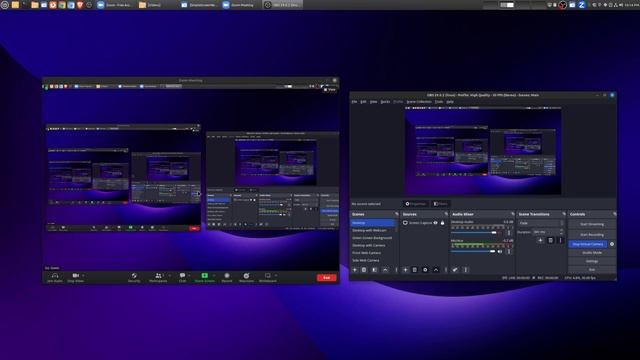Viewport: 640px width, 360px height.
Task: Toggle Stop Video camera in Zoom
Action: click(75, 276)
